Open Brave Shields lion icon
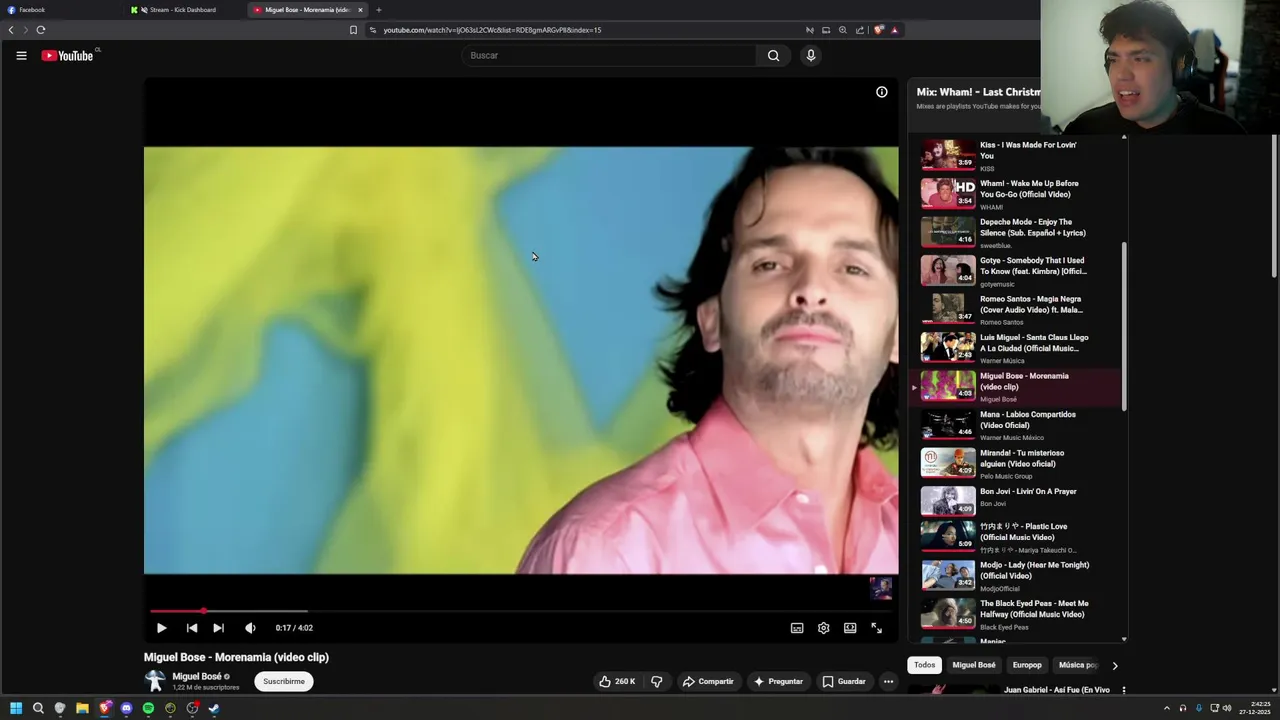Image resolution: width=1280 pixels, height=720 pixels. pos(878,30)
